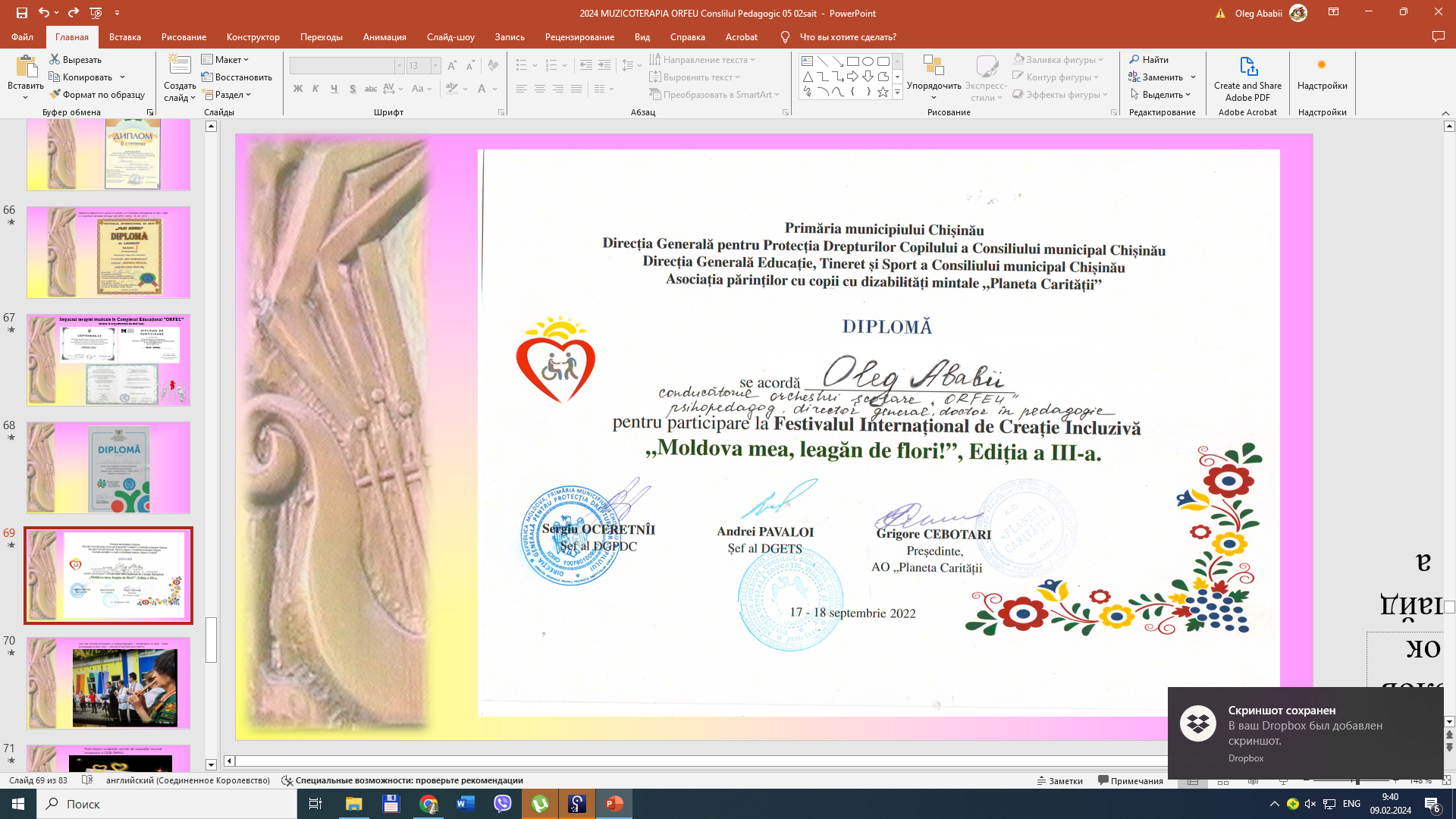
Task: Switch to the Вставка tab
Action: 125,36
